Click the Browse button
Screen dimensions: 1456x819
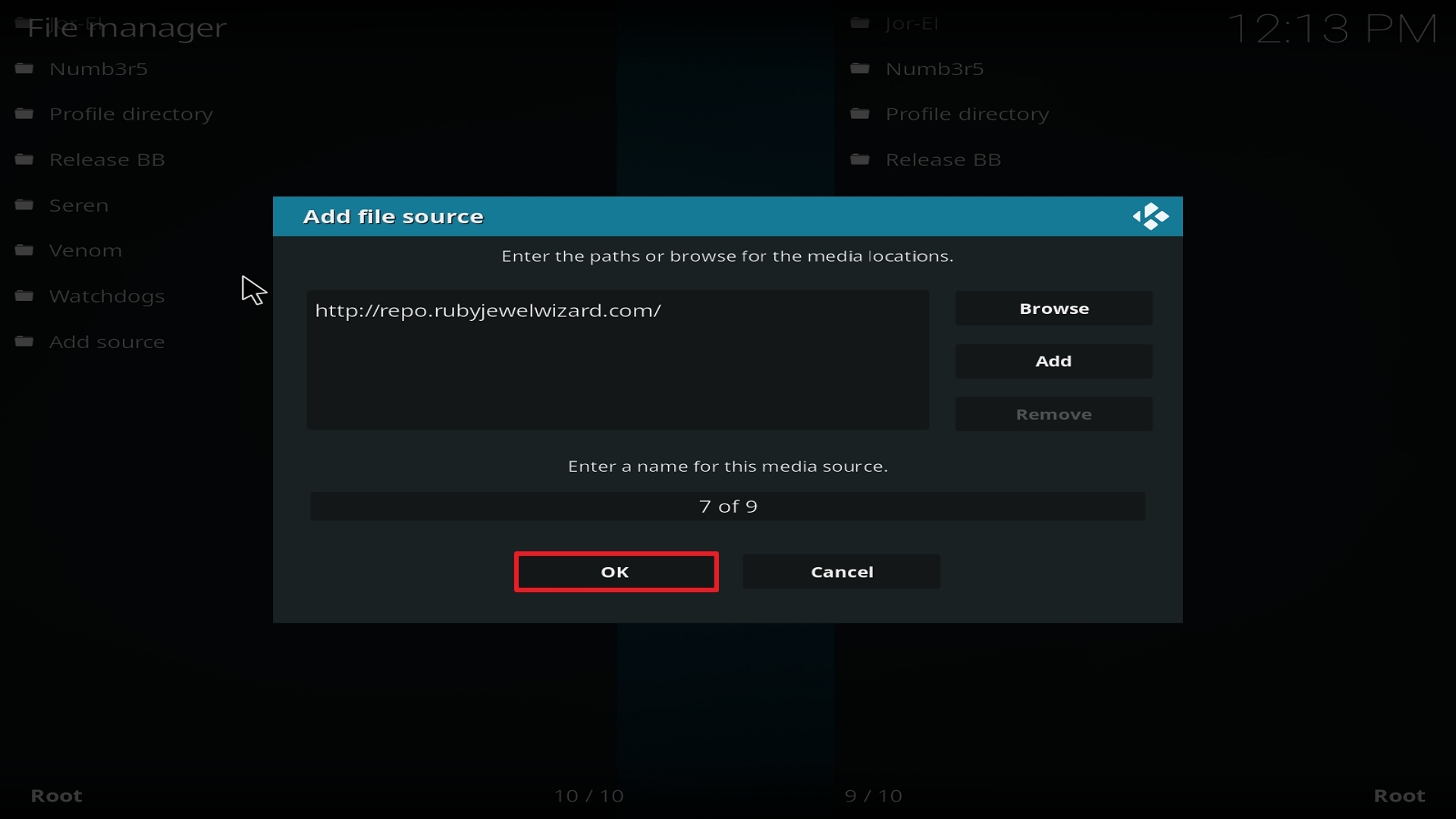(1054, 309)
